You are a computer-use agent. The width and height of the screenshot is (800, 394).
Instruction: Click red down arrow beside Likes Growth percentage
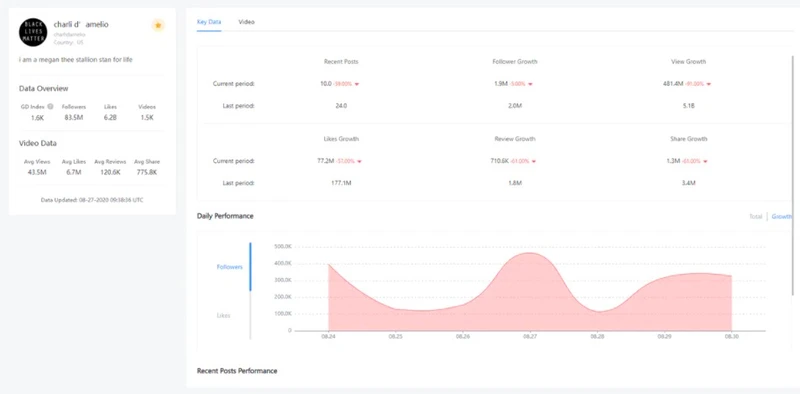359,161
